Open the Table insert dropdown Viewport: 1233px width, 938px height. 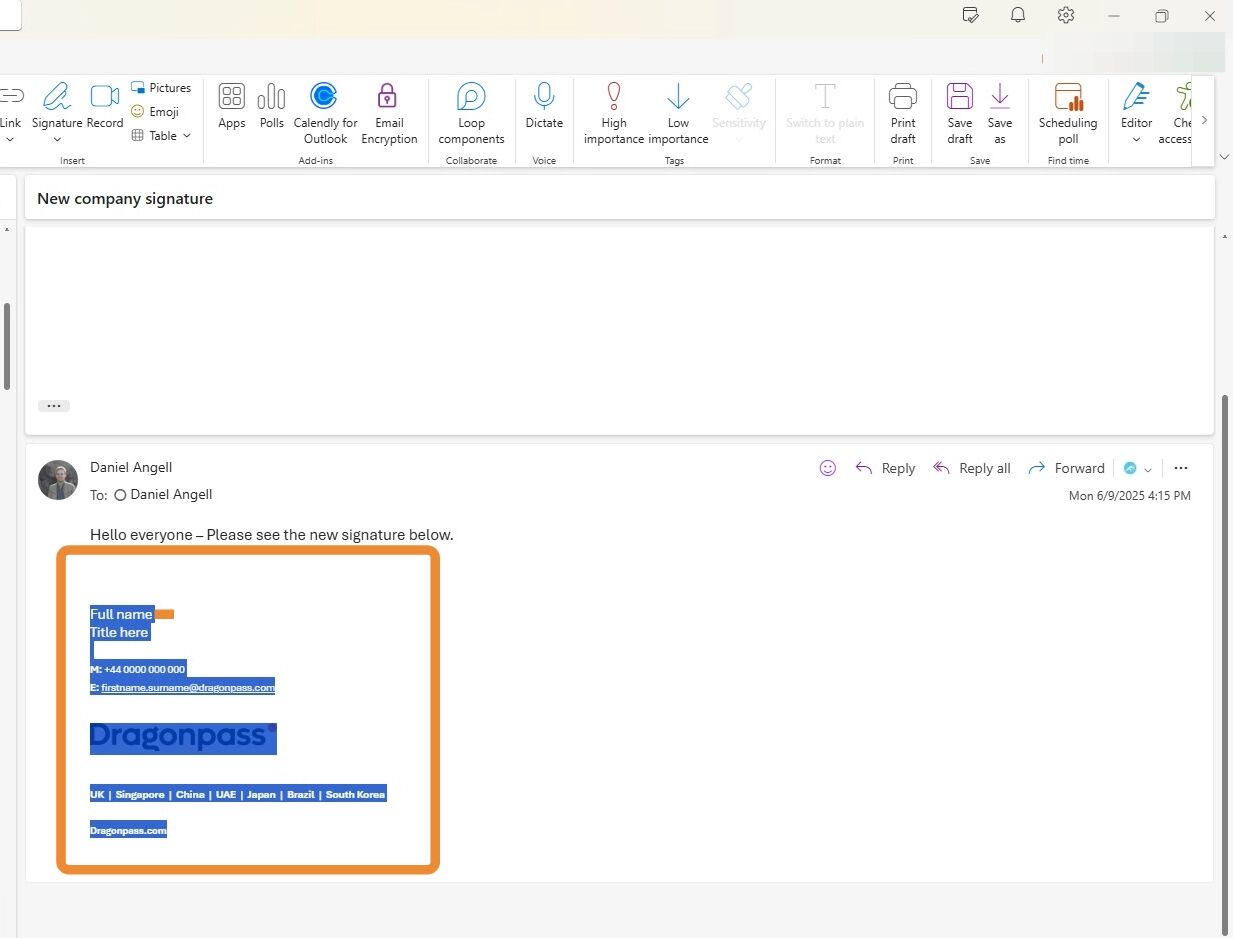coord(161,136)
